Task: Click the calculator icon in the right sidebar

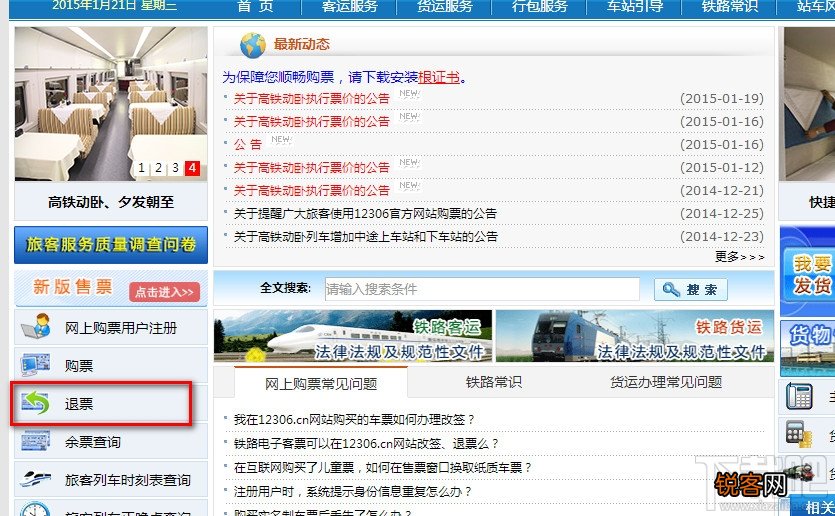Action: (799, 433)
